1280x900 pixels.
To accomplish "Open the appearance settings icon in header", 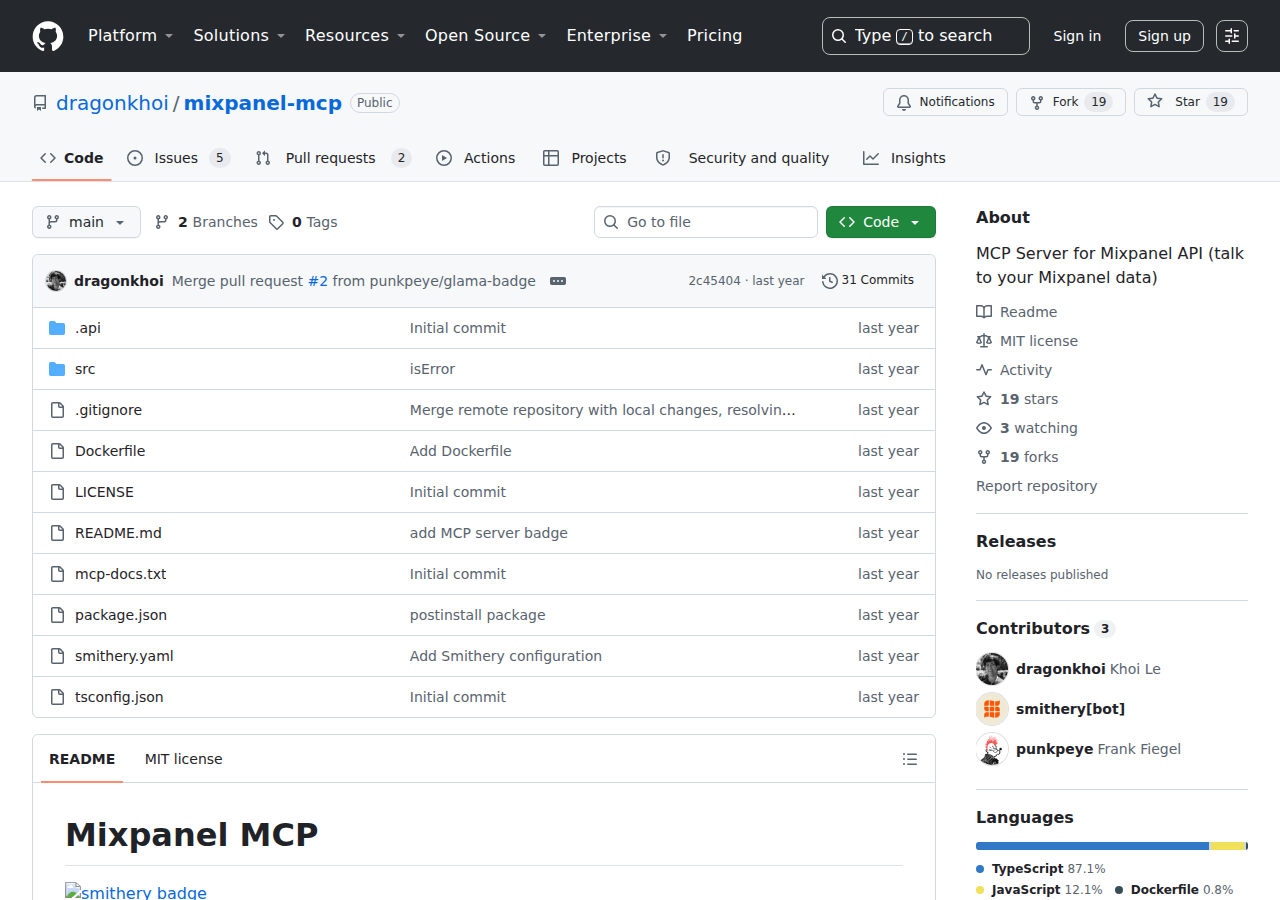I will pos(1232,36).
